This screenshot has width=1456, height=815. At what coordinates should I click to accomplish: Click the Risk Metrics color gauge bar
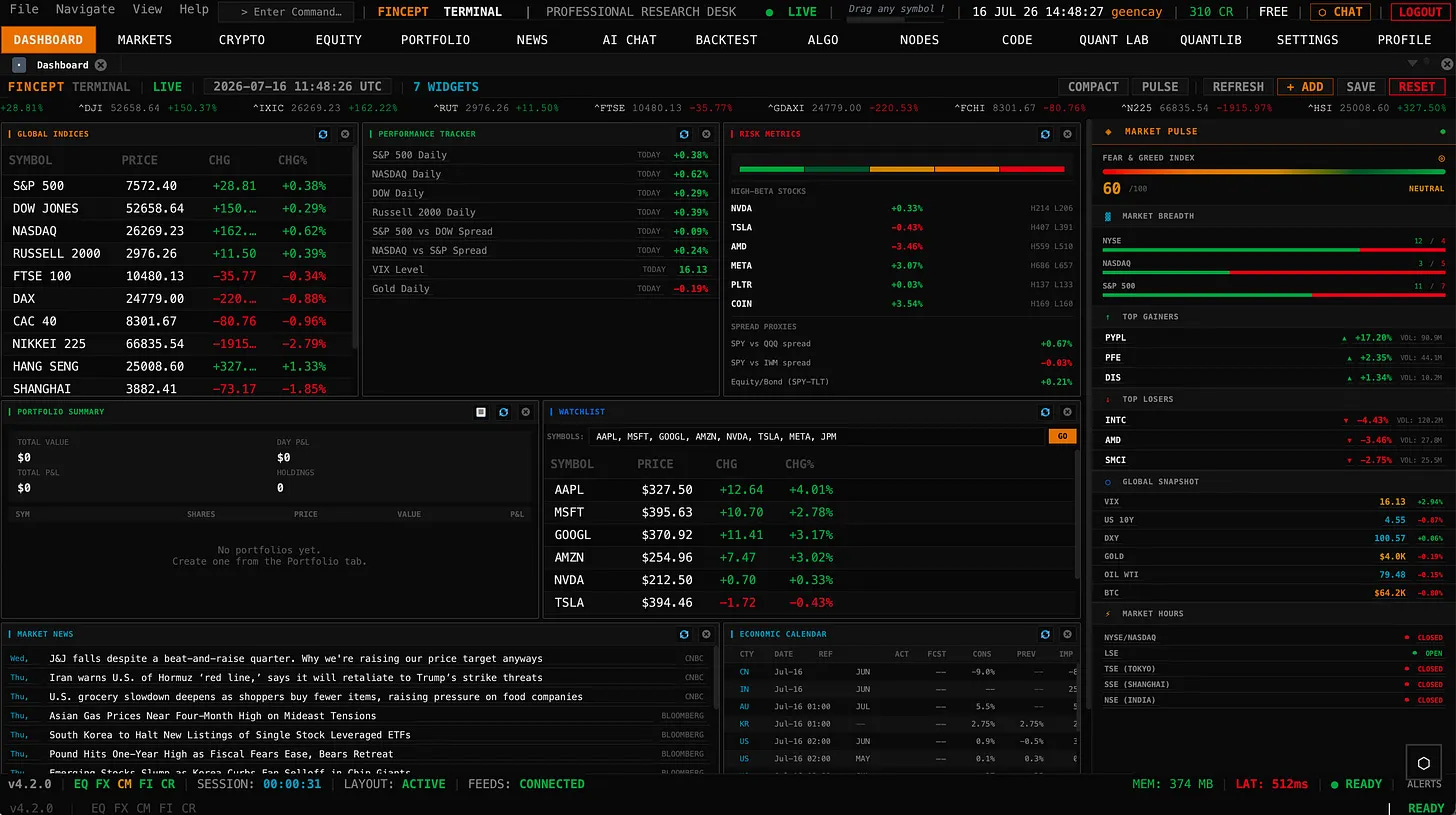pos(900,169)
